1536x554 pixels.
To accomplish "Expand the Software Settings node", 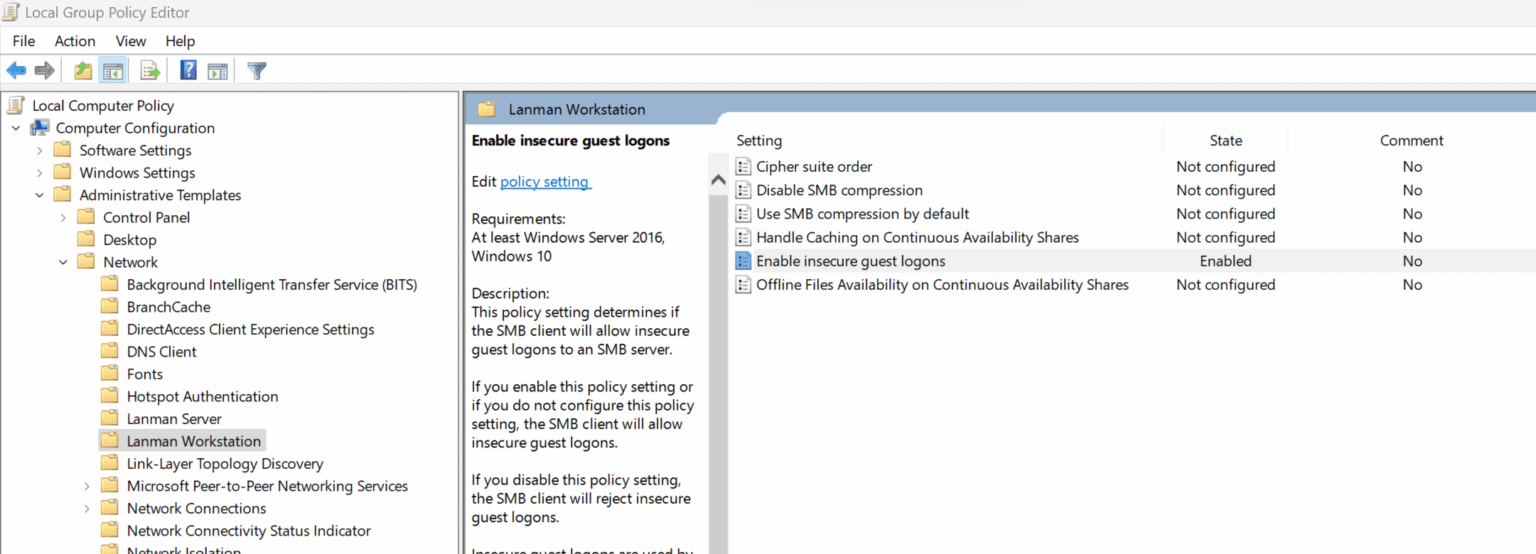I will click(x=40, y=150).
